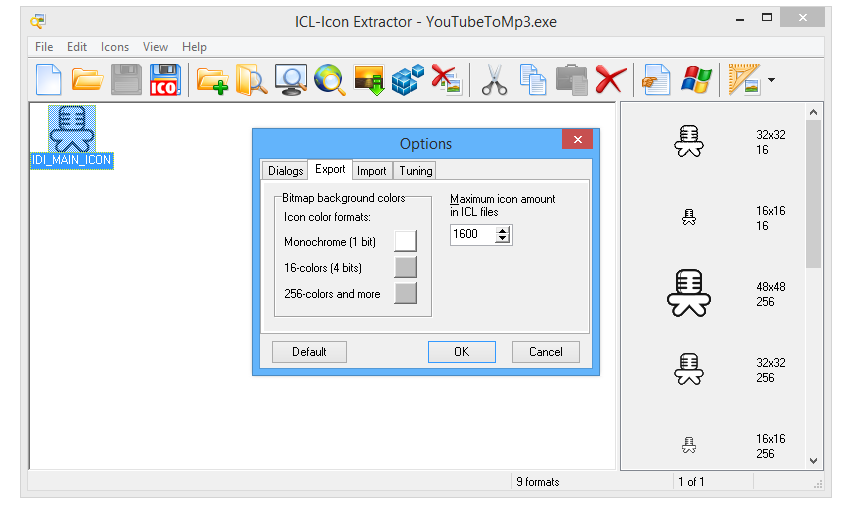The width and height of the screenshot is (860, 516).
Task: Click the picture with green down arrow icon
Action: (369, 81)
